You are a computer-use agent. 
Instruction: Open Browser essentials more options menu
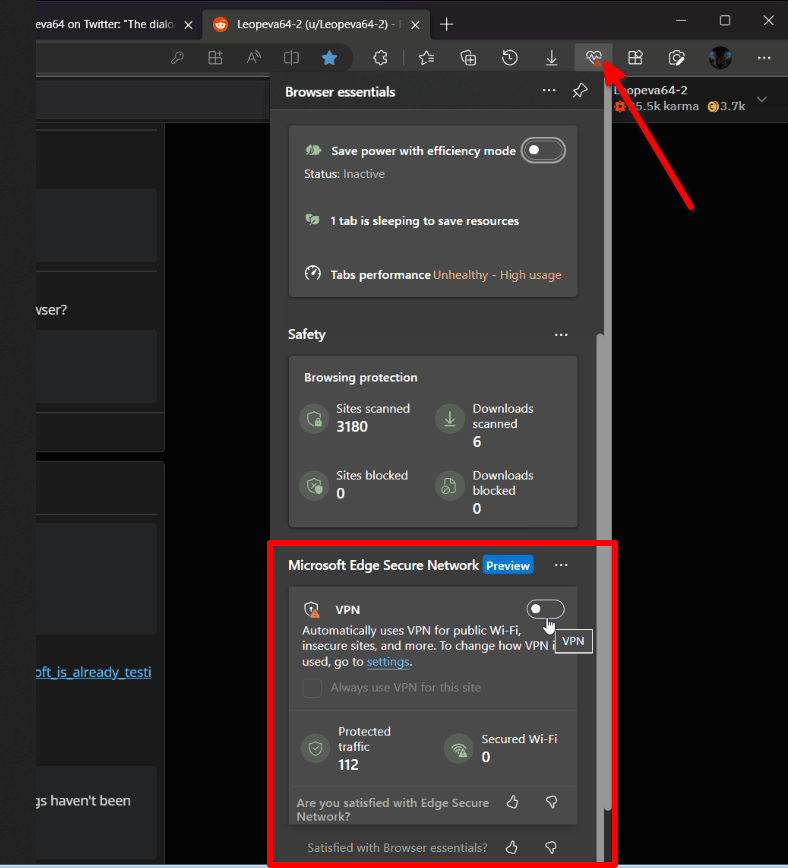(549, 90)
